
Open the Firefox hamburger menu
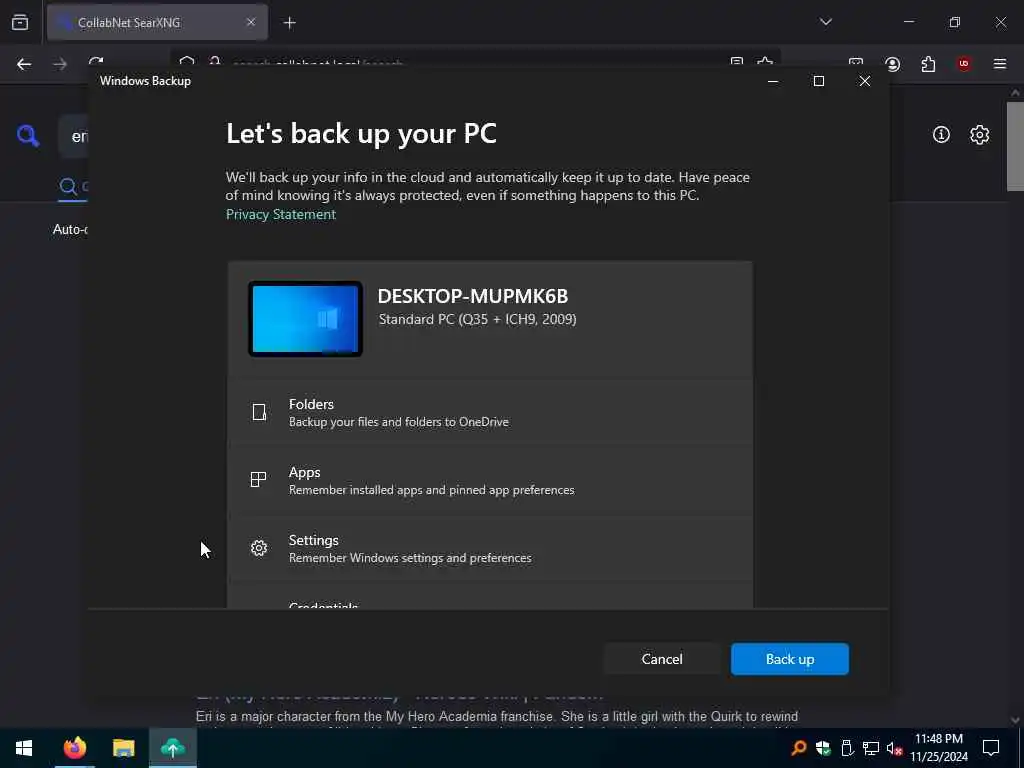(x=1000, y=64)
